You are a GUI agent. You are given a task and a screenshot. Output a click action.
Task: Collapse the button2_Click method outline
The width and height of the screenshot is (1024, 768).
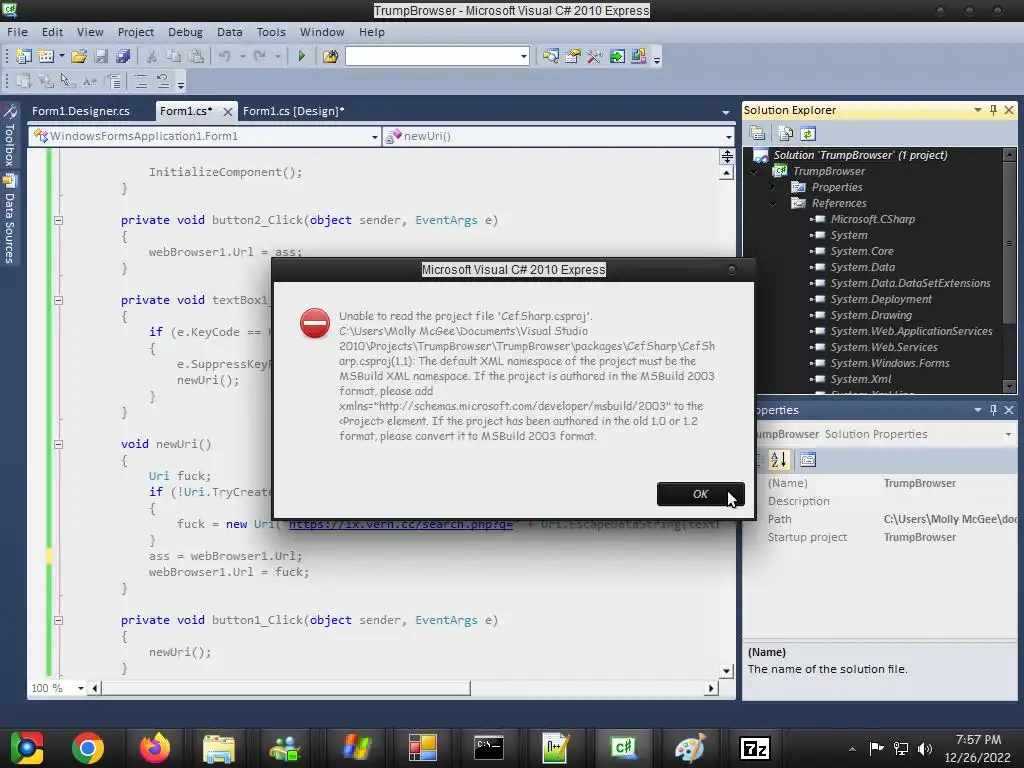click(x=58, y=220)
